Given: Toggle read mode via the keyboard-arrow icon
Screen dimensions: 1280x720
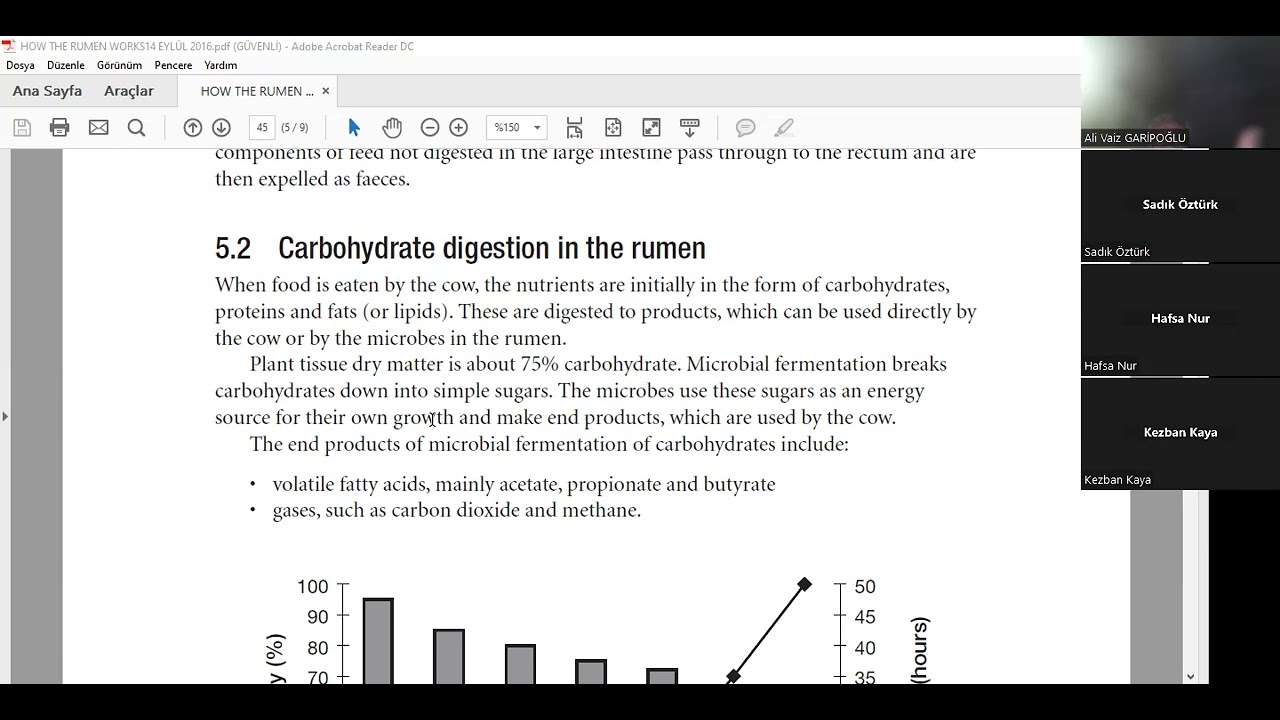Looking at the screenshot, I should tap(690, 127).
